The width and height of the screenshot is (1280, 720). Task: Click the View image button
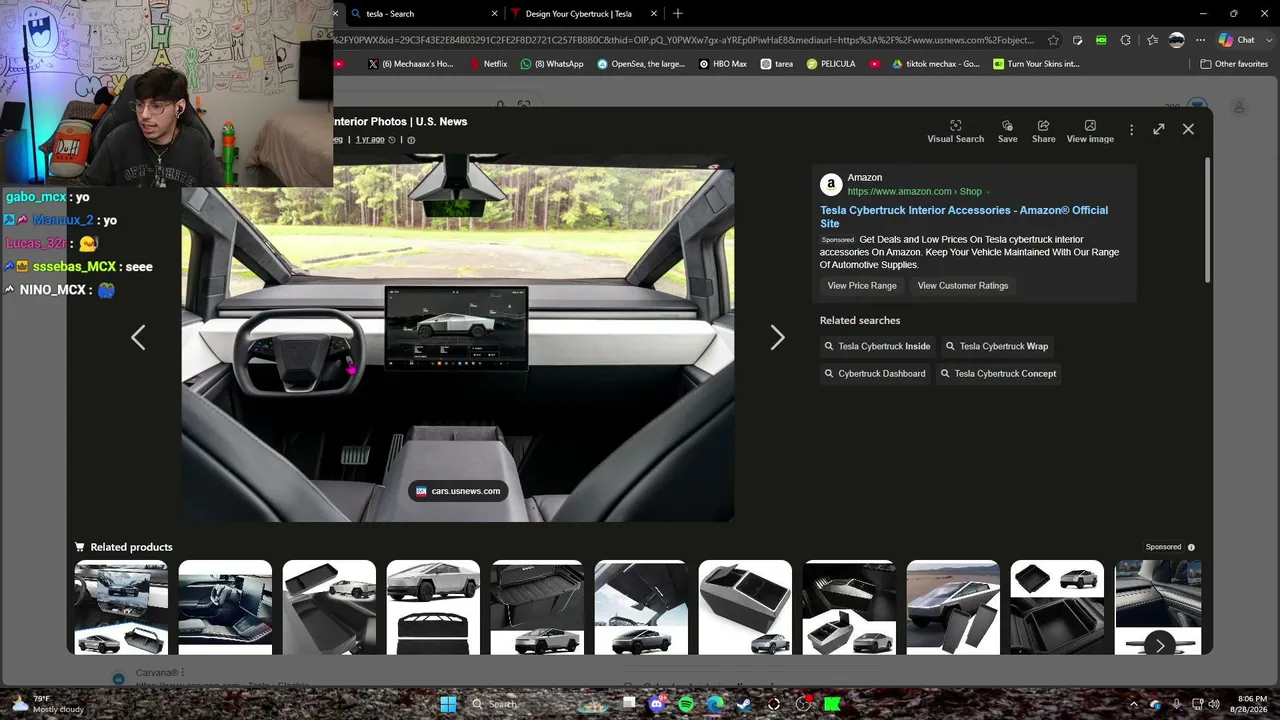click(x=1090, y=131)
